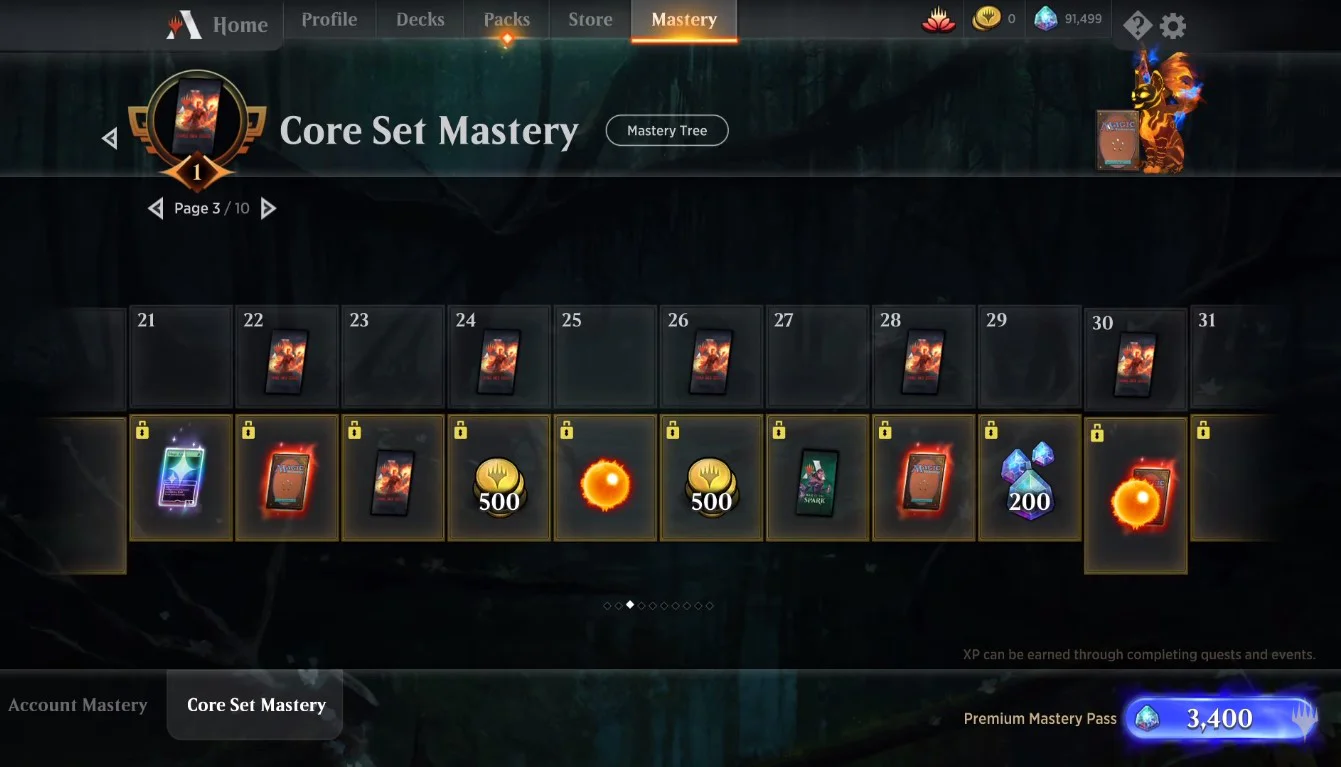Click the back arrow left of mastery emblem
The height and width of the screenshot is (767, 1341).
coord(110,138)
